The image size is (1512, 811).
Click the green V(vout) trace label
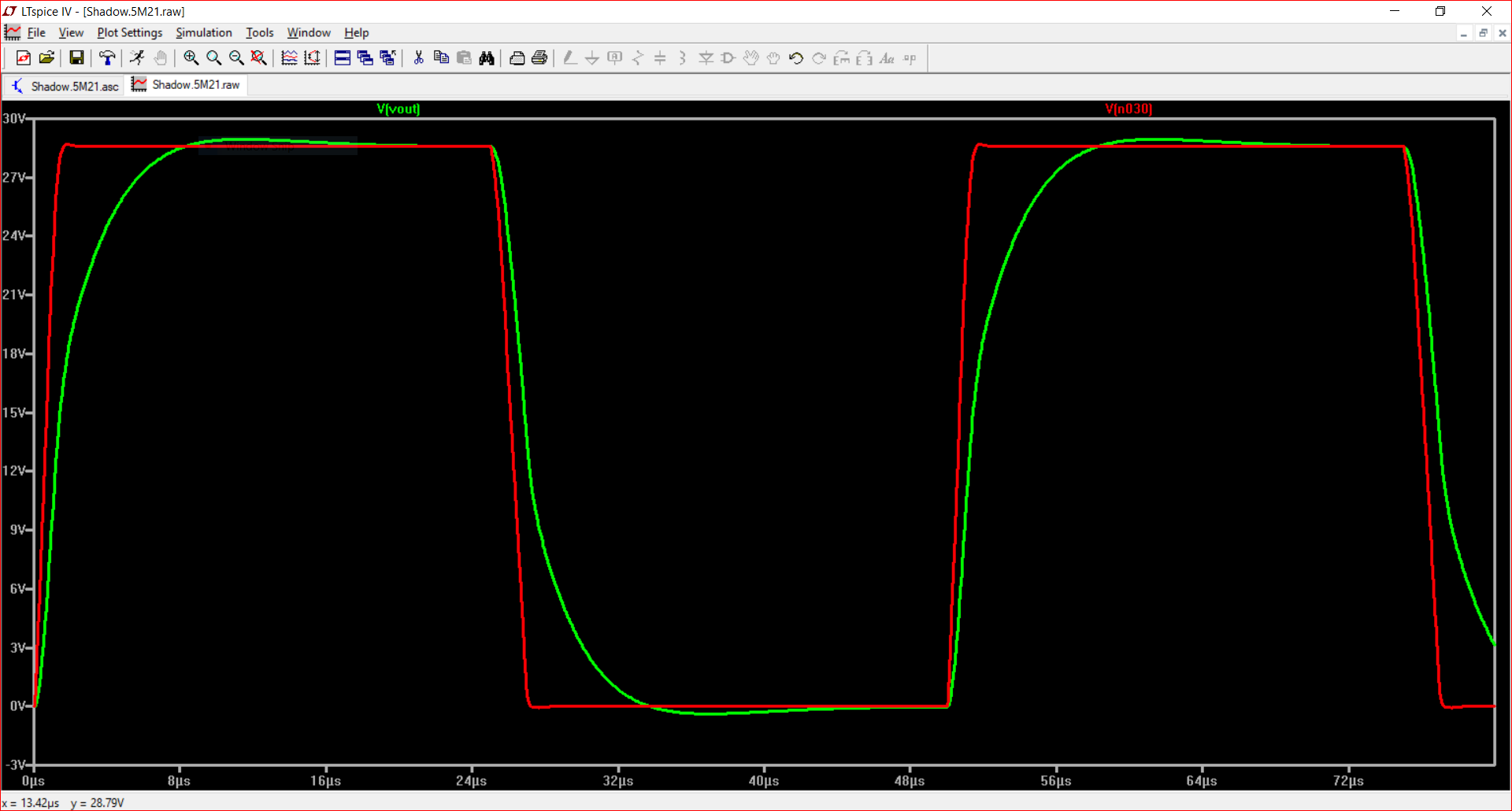(398, 109)
